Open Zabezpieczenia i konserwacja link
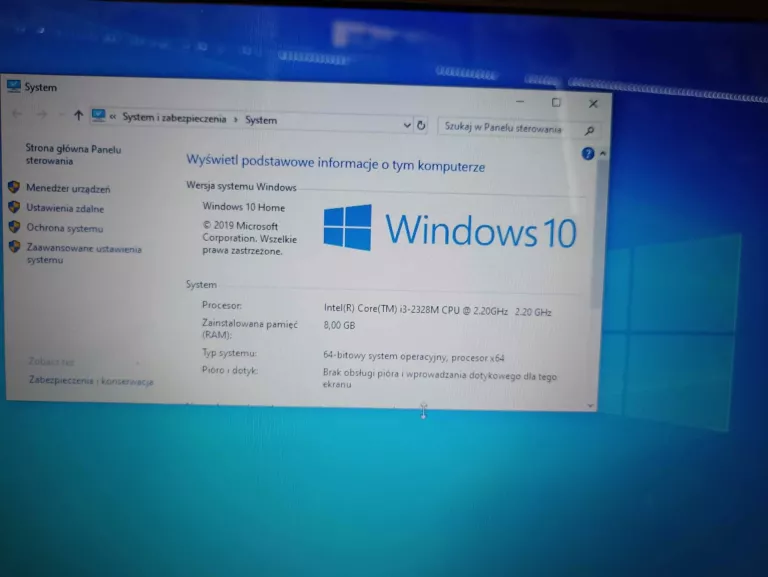768x577 pixels. [91, 381]
